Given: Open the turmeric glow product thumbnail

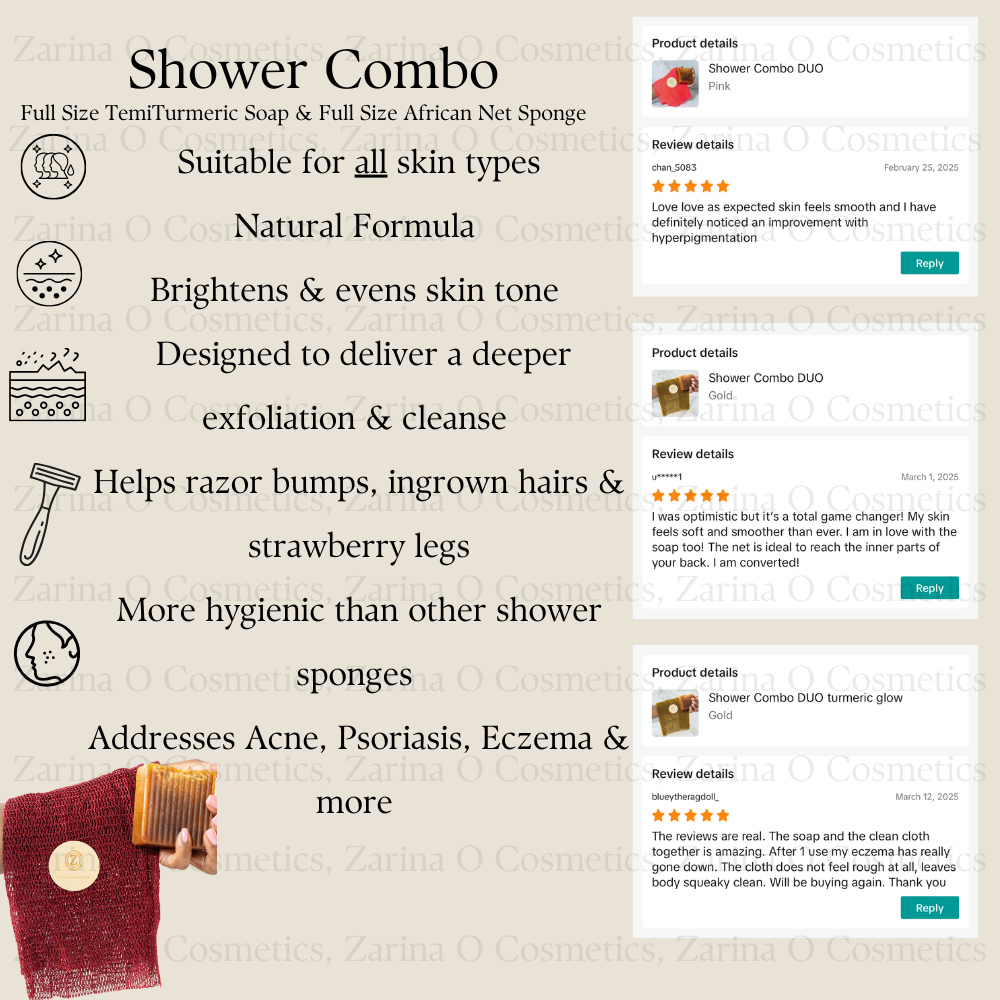Looking at the screenshot, I should click(675, 713).
